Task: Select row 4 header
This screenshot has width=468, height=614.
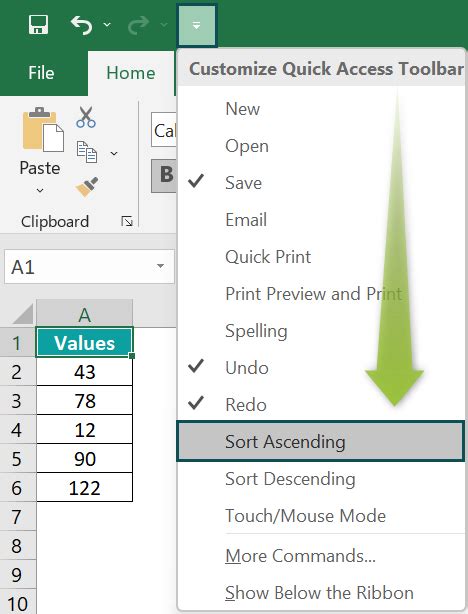Action: click(18, 430)
